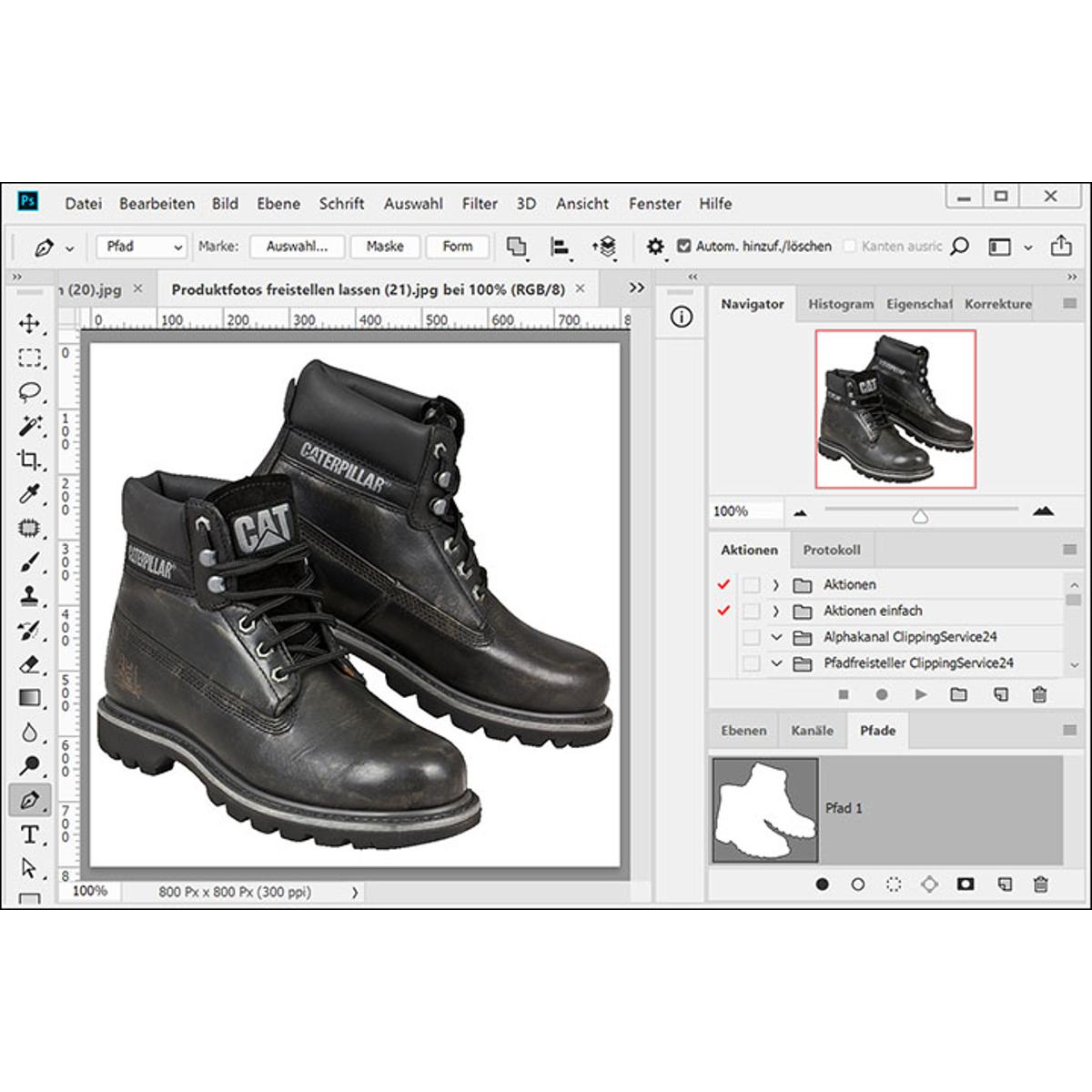
Task: Open pen tool preset picker arrow
Action: pyautogui.click(x=69, y=248)
